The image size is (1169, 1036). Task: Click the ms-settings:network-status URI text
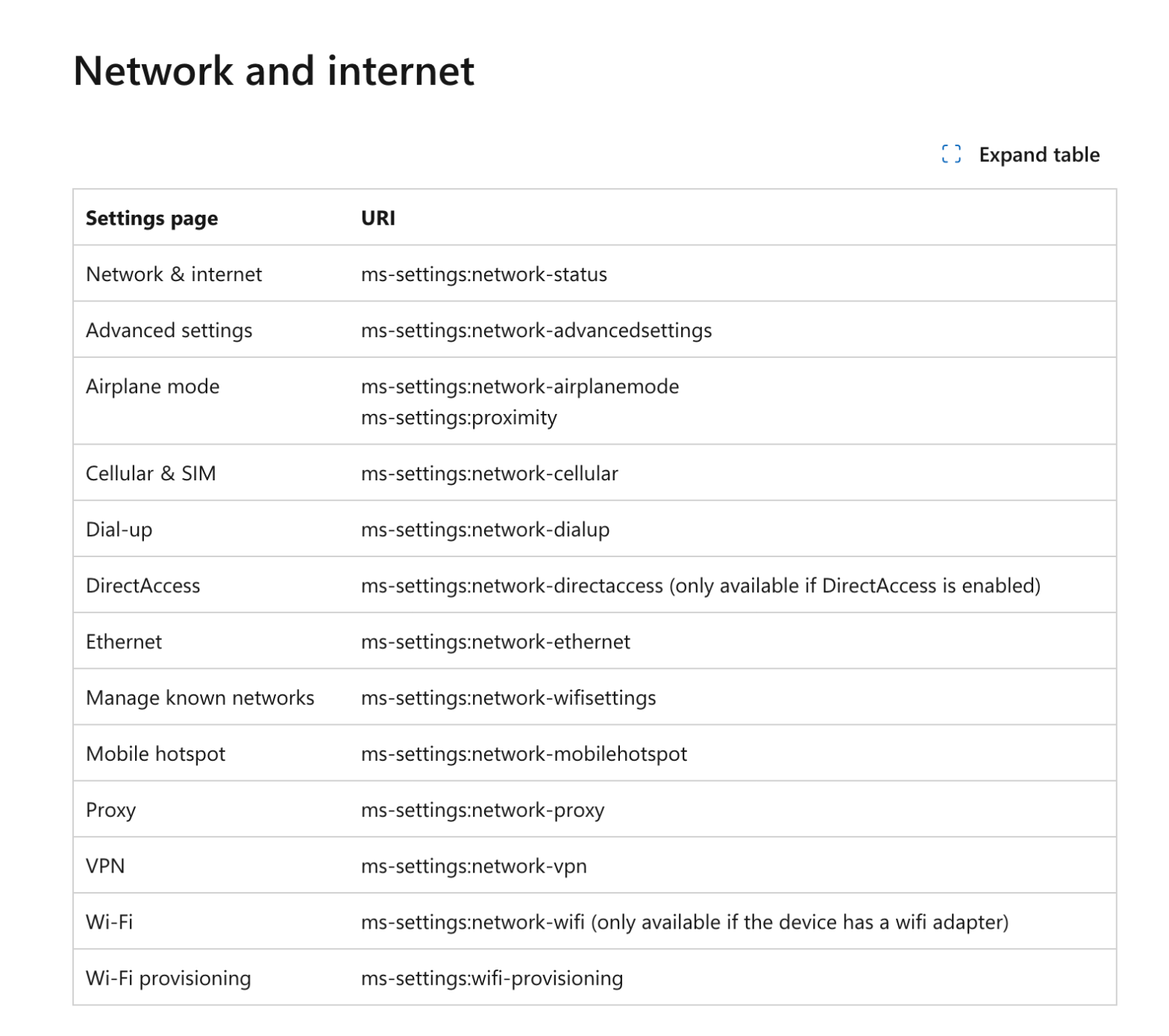pos(483,274)
